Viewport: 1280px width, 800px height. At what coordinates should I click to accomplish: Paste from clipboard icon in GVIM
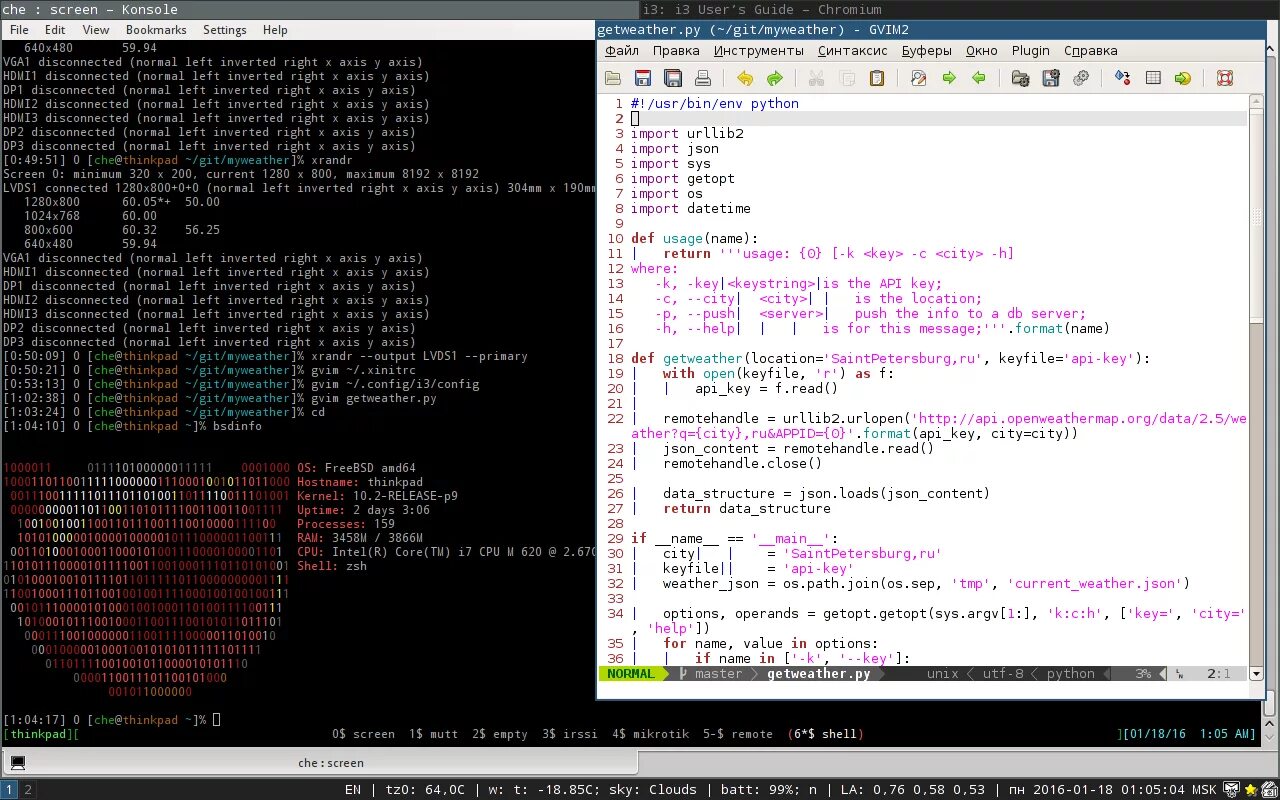click(877, 78)
